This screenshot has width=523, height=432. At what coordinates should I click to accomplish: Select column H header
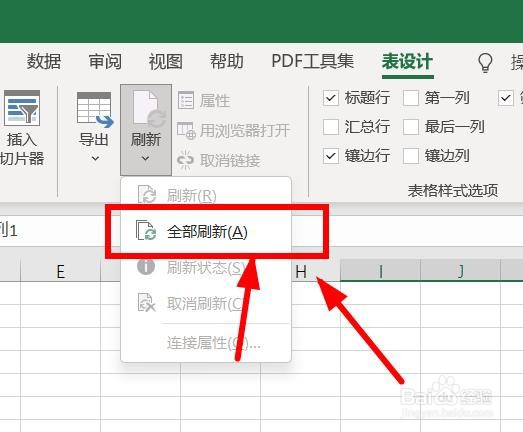[301, 272]
